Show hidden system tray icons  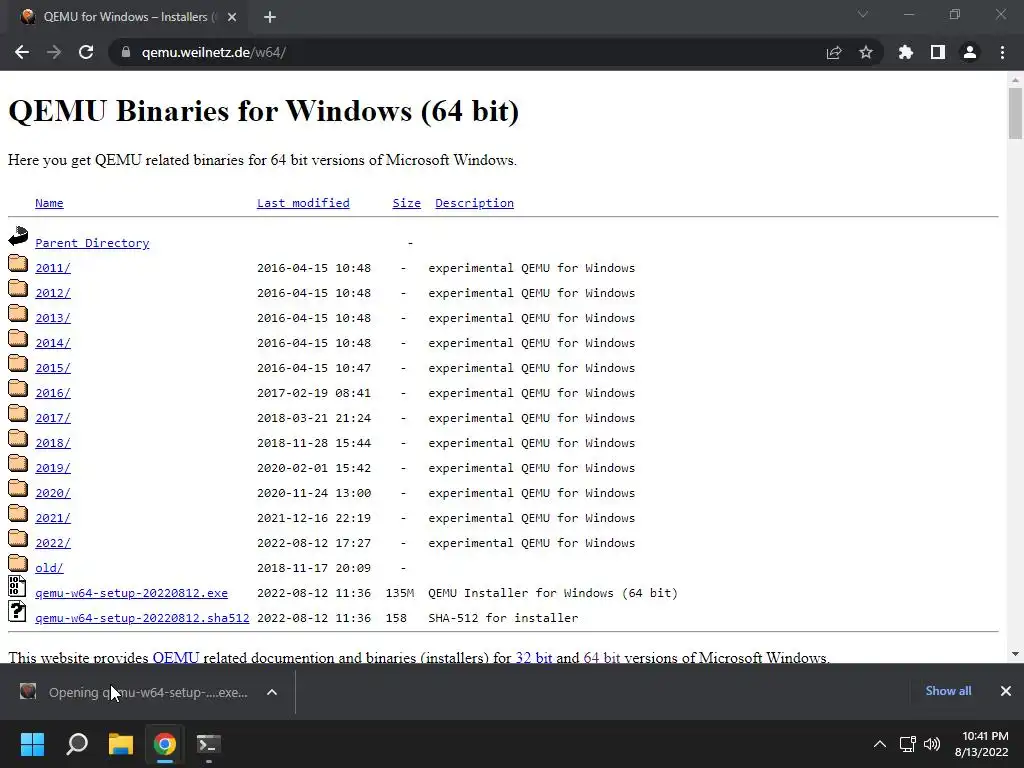click(x=880, y=744)
